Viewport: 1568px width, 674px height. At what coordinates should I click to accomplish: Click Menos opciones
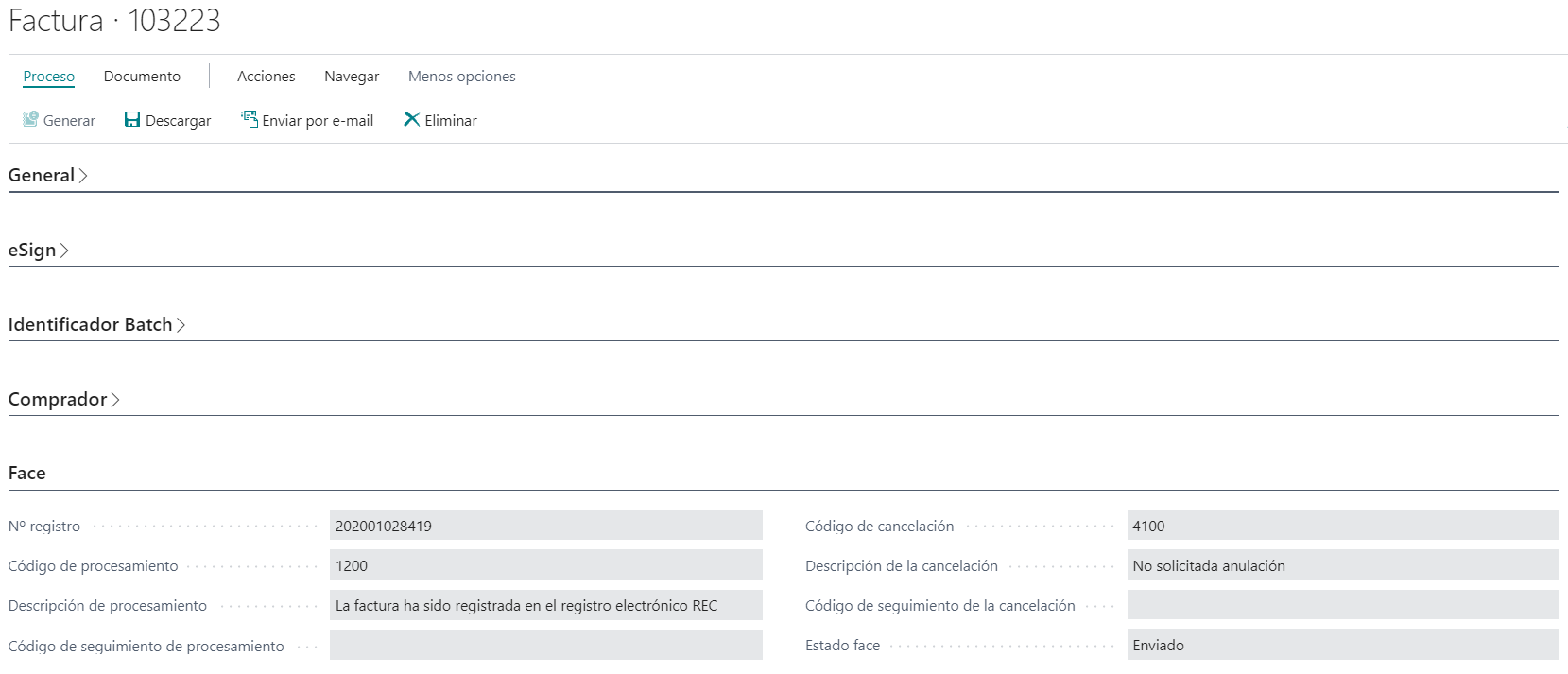pos(461,76)
